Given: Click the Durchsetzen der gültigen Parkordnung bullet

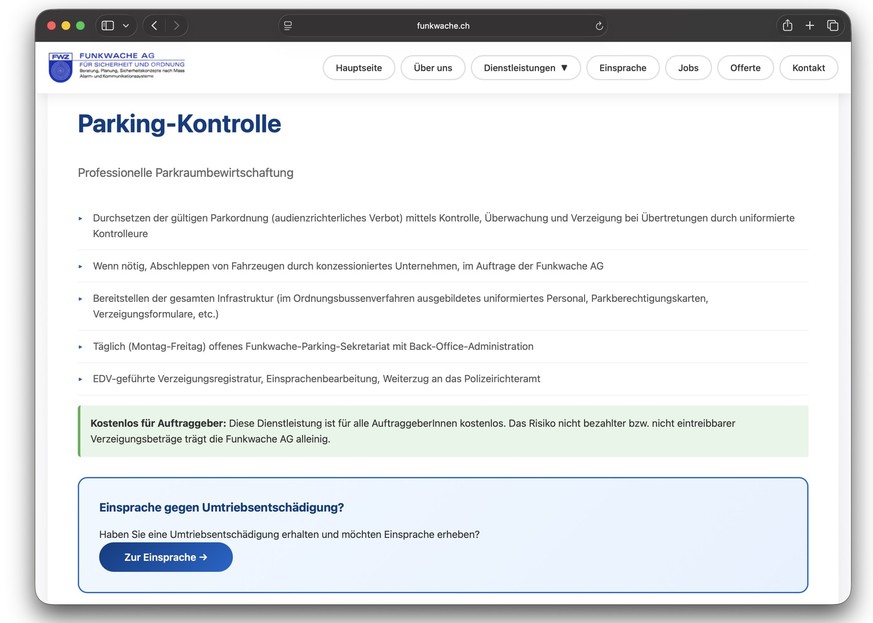Looking at the screenshot, I should click(x=443, y=225).
